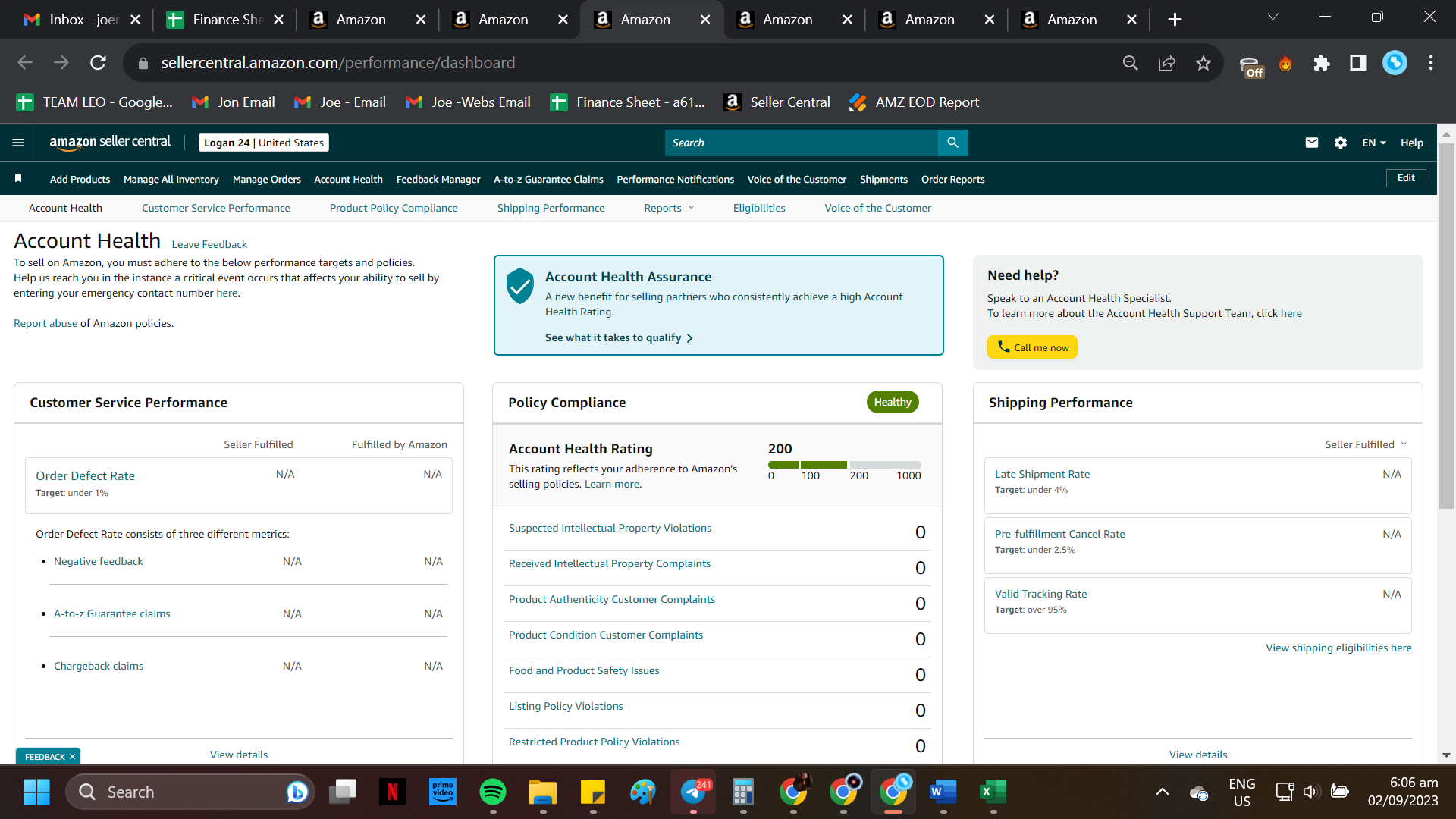Open the Late Shipment Rate link
This screenshot has width=1456, height=819.
1042,474
